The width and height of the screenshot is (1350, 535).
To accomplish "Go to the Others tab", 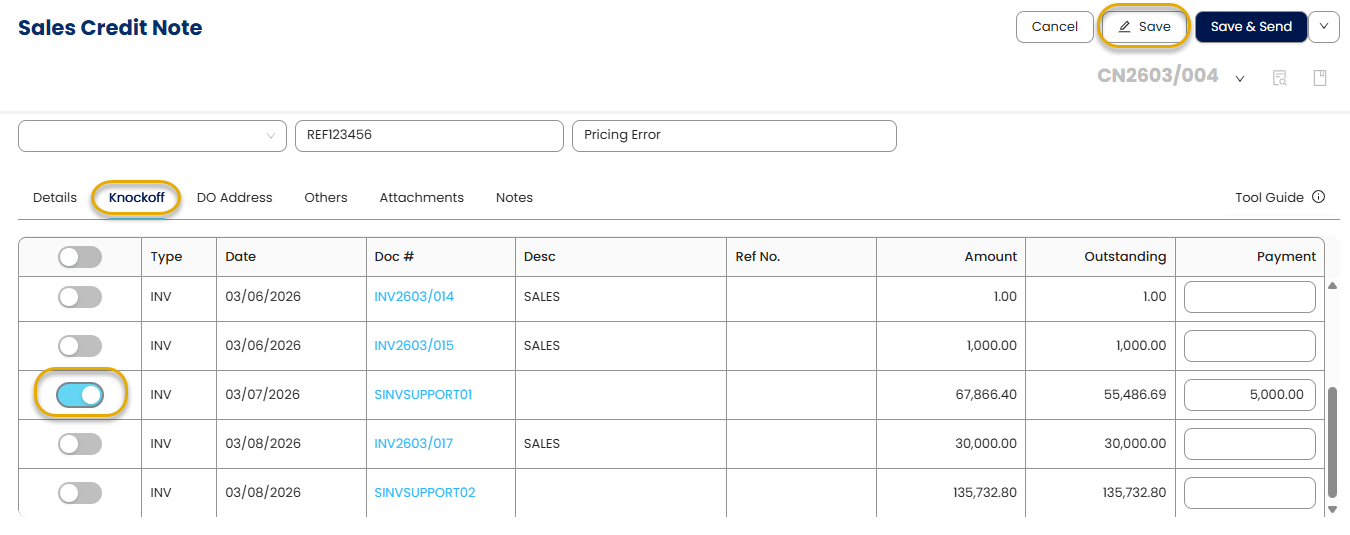I will coord(326,198).
